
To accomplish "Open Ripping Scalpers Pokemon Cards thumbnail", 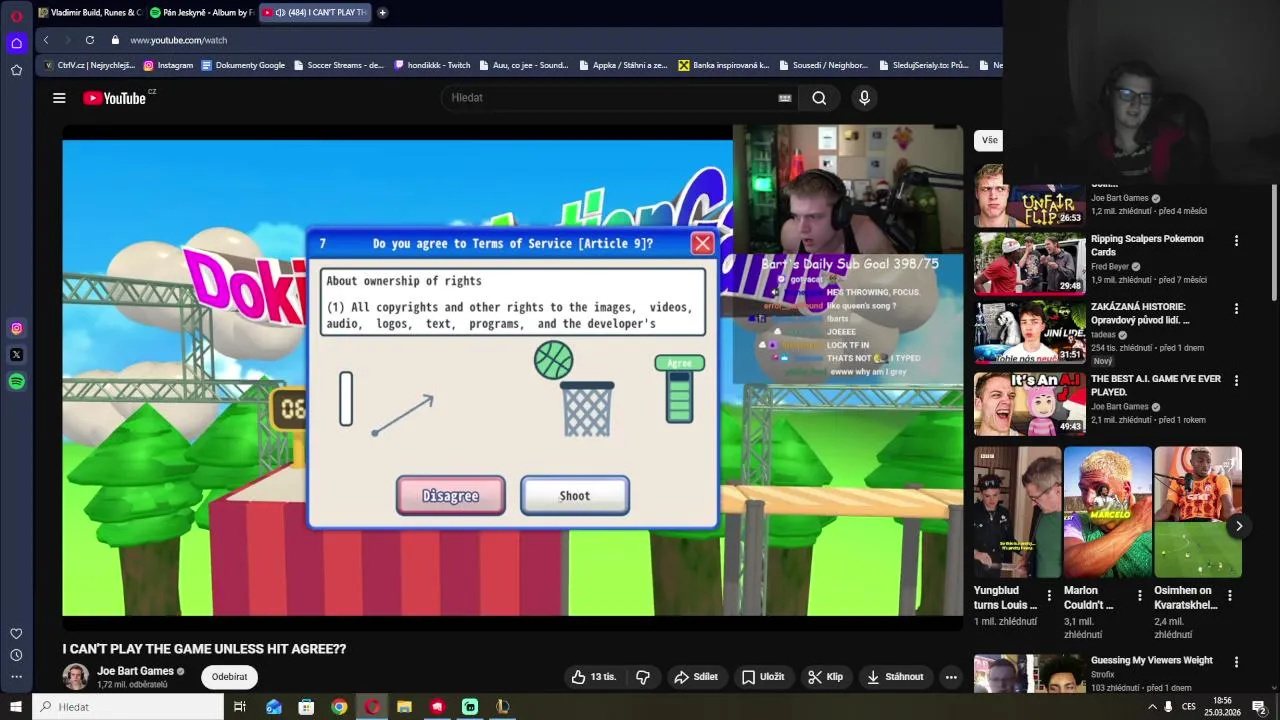I will 1029,264.
